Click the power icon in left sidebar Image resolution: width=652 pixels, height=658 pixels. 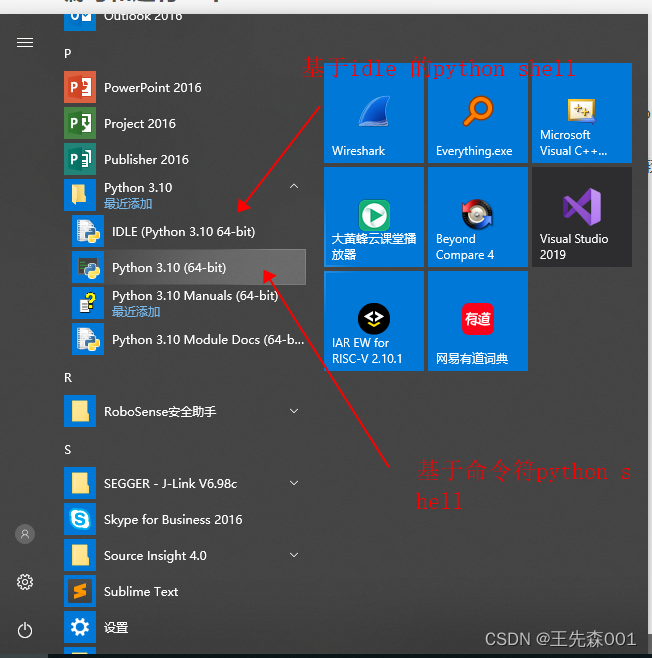(25, 630)
